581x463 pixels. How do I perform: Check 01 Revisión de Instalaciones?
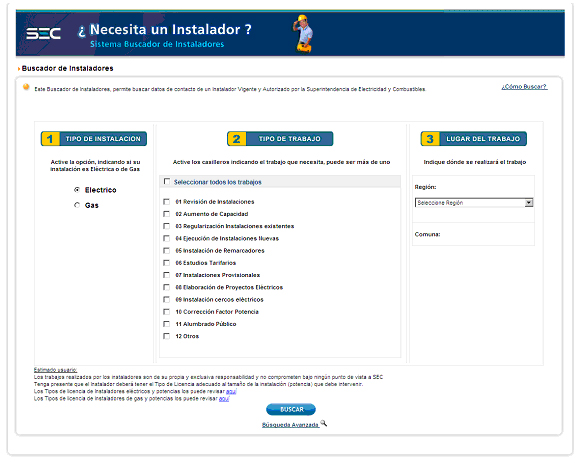(x=166, y=202)
